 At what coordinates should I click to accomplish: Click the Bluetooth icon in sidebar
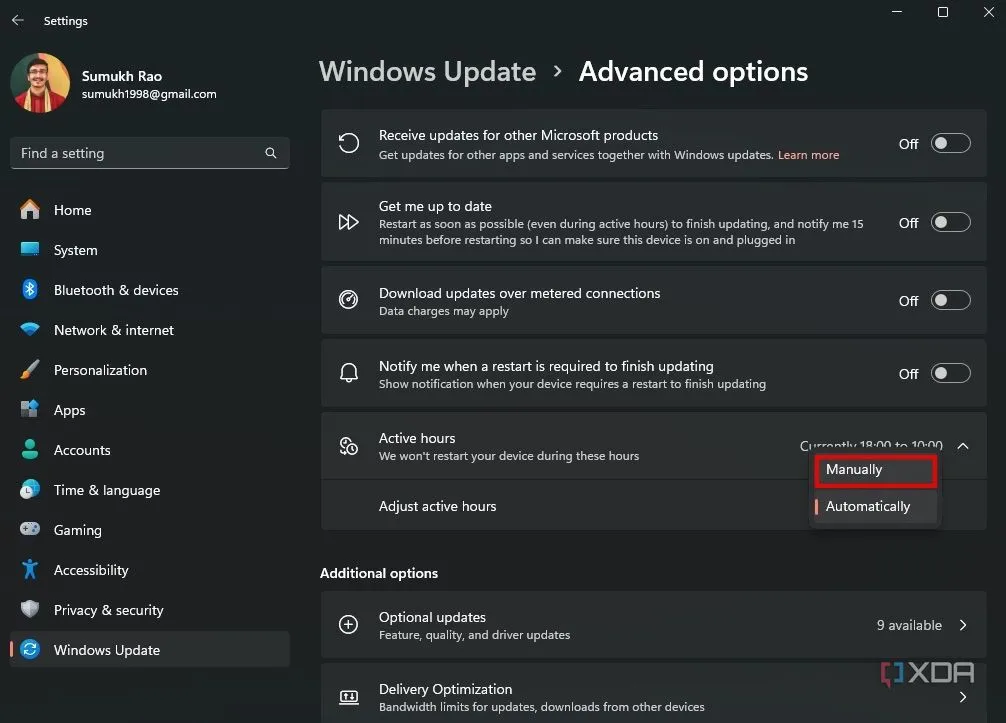click(30, 290)
